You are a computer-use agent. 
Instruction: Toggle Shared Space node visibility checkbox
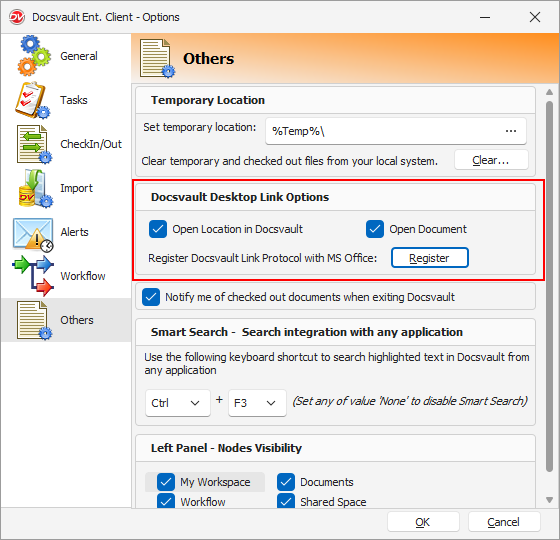coord(286,501)
